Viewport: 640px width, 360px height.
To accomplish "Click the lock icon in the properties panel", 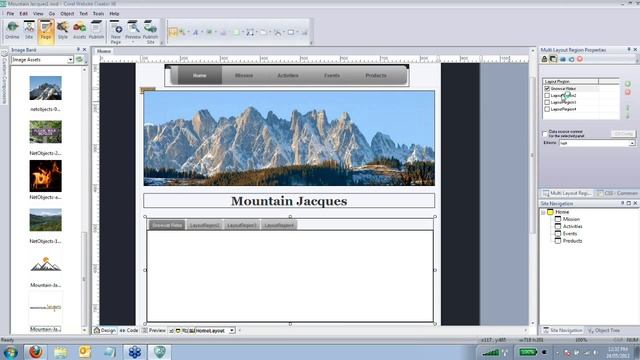I will tap(544, 59).
